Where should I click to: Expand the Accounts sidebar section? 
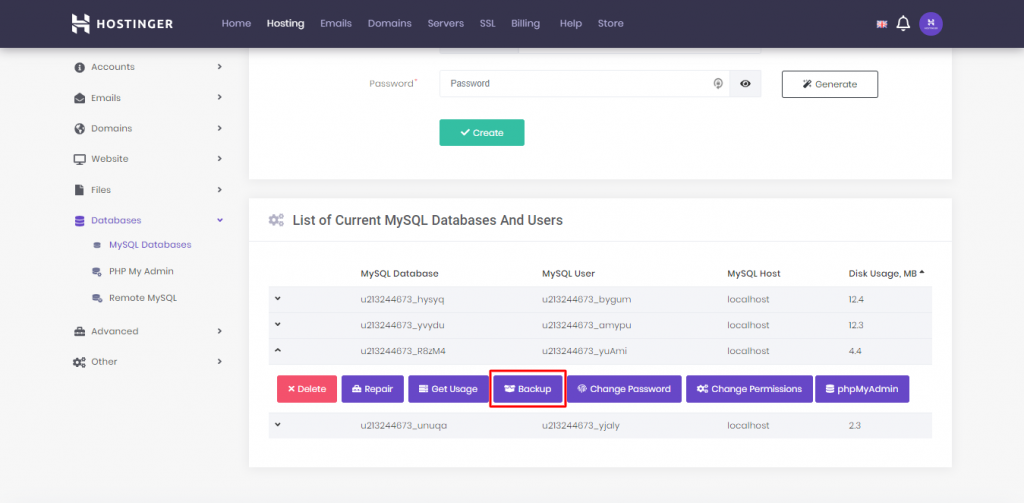tap(219, 67)
